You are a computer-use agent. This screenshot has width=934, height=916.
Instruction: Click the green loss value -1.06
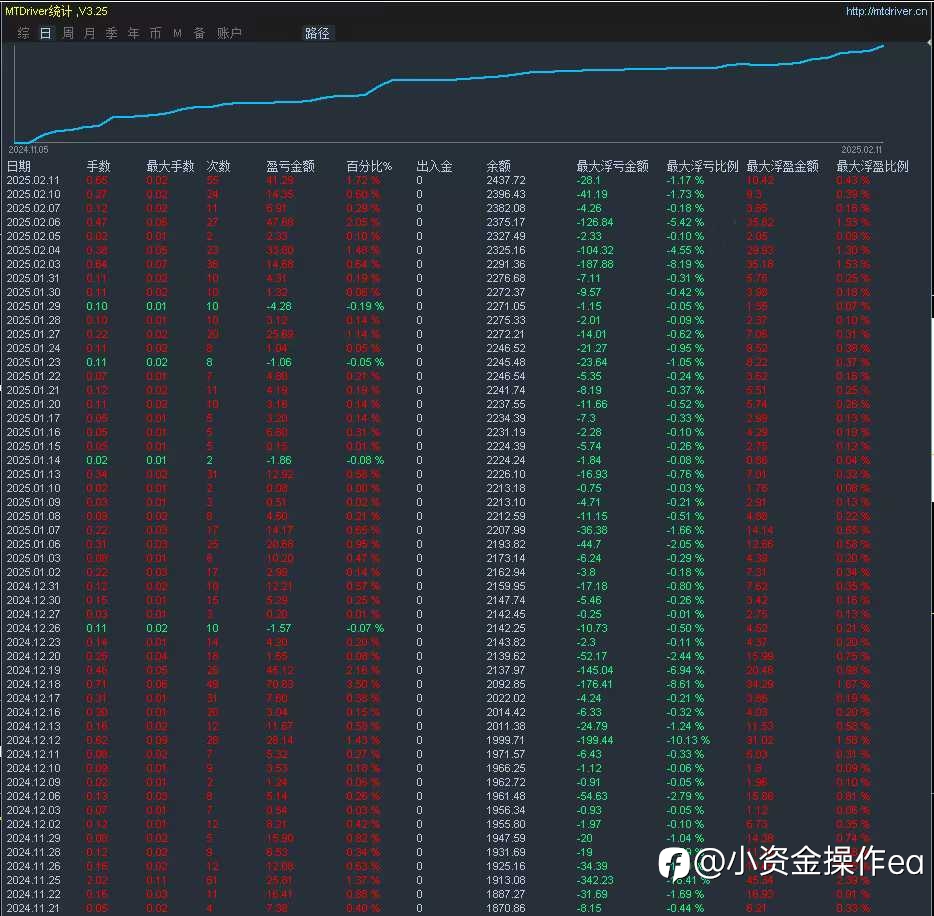coord(279,362)
